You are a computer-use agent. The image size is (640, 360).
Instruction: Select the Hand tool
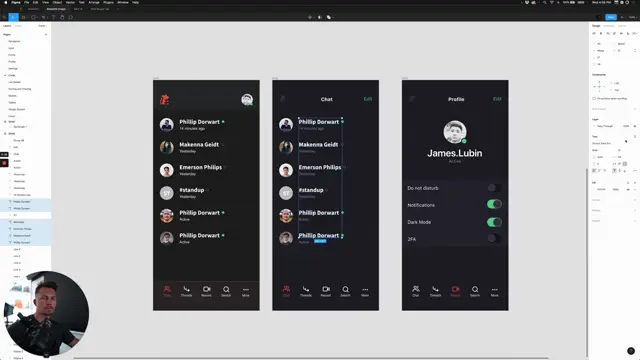click(x=62, y=17)
